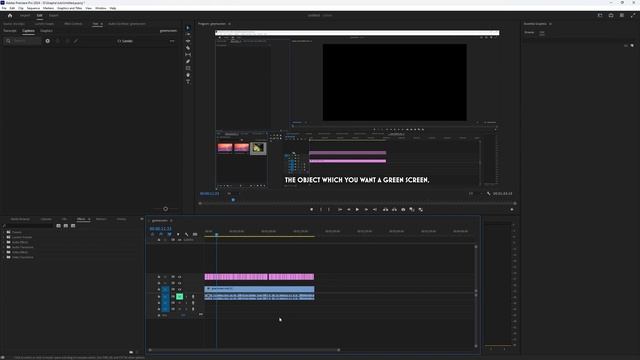Select the Razor tool
640x360 pixels.
[188, 48]
